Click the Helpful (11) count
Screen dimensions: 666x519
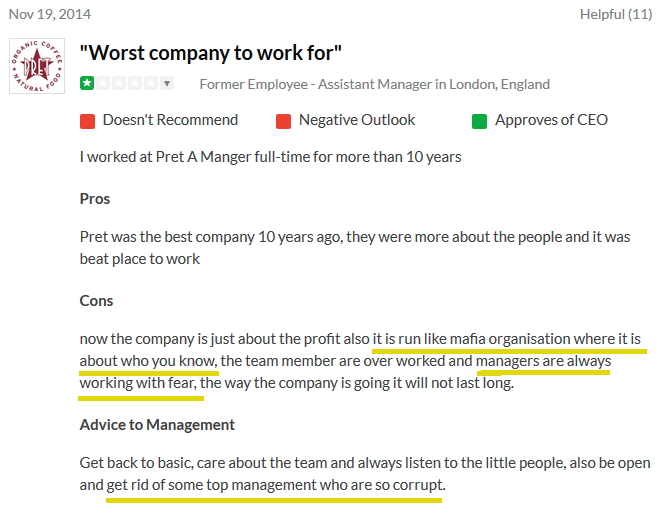616,14
